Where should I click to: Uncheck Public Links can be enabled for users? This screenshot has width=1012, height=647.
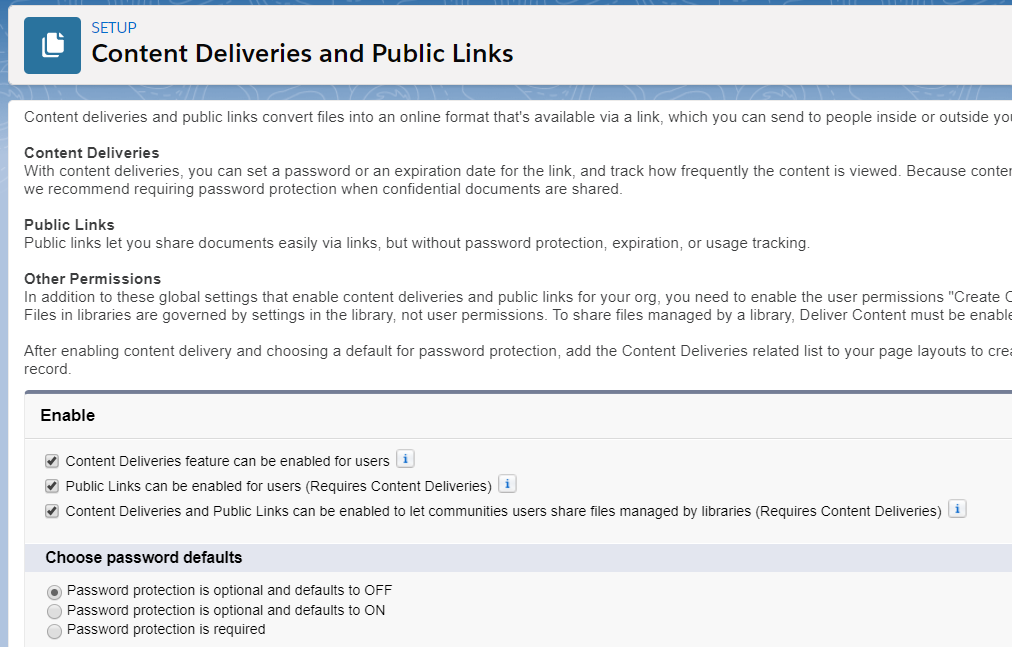tap(52, 486)
